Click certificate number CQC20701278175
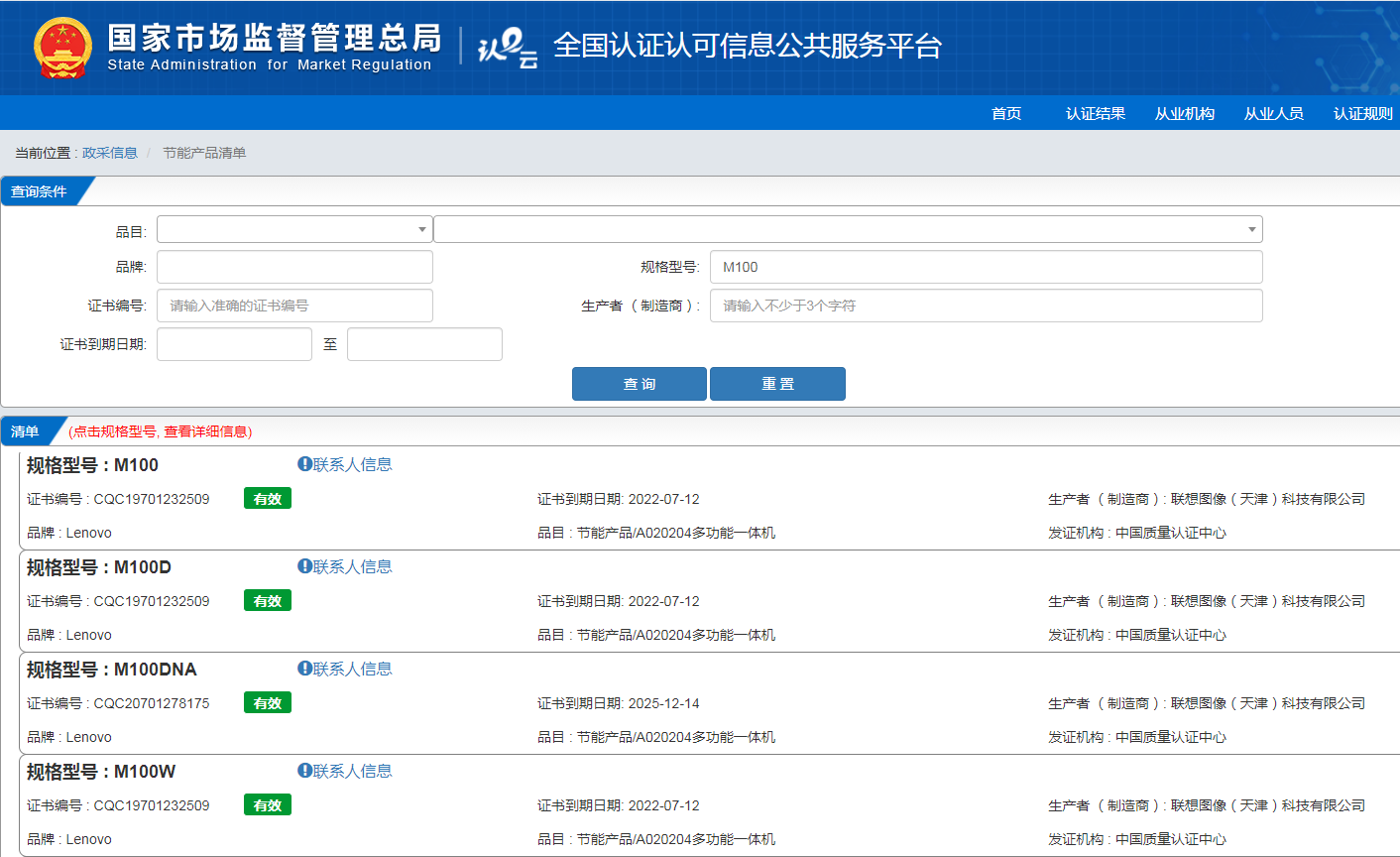The image size is (1400, 857). (x=152, y=703)
